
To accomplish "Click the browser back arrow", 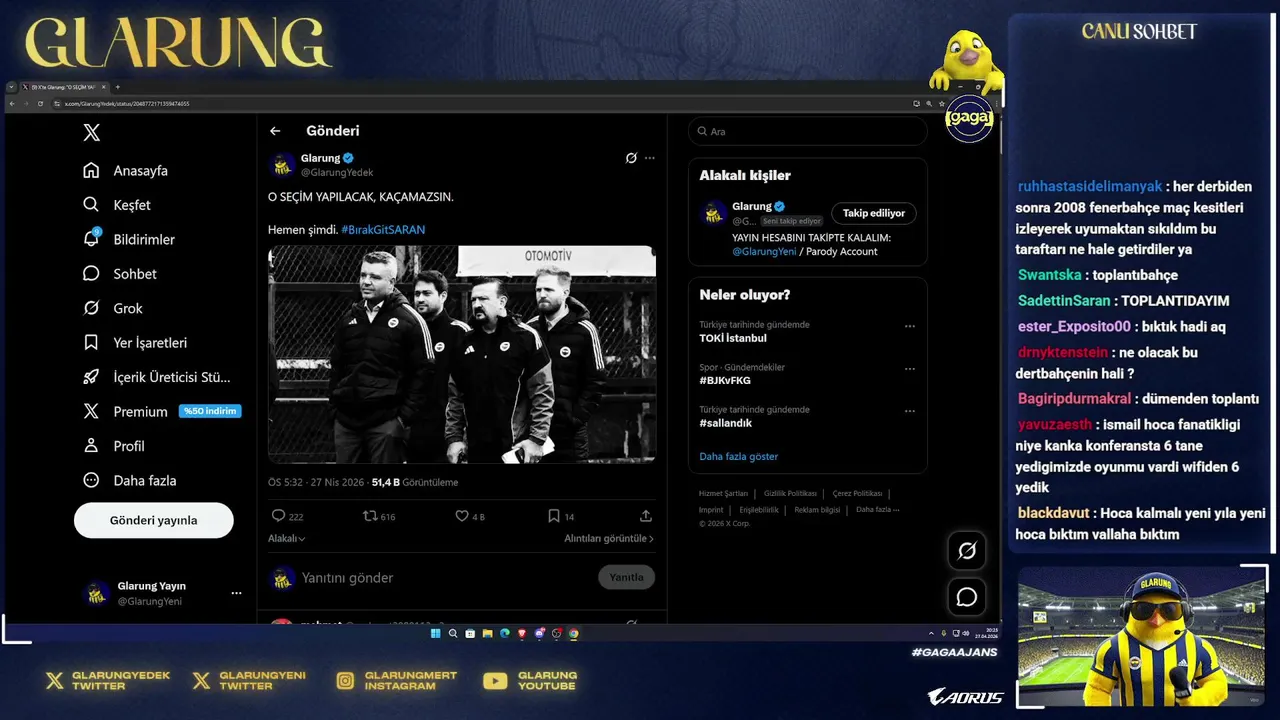I will [12, 103].
